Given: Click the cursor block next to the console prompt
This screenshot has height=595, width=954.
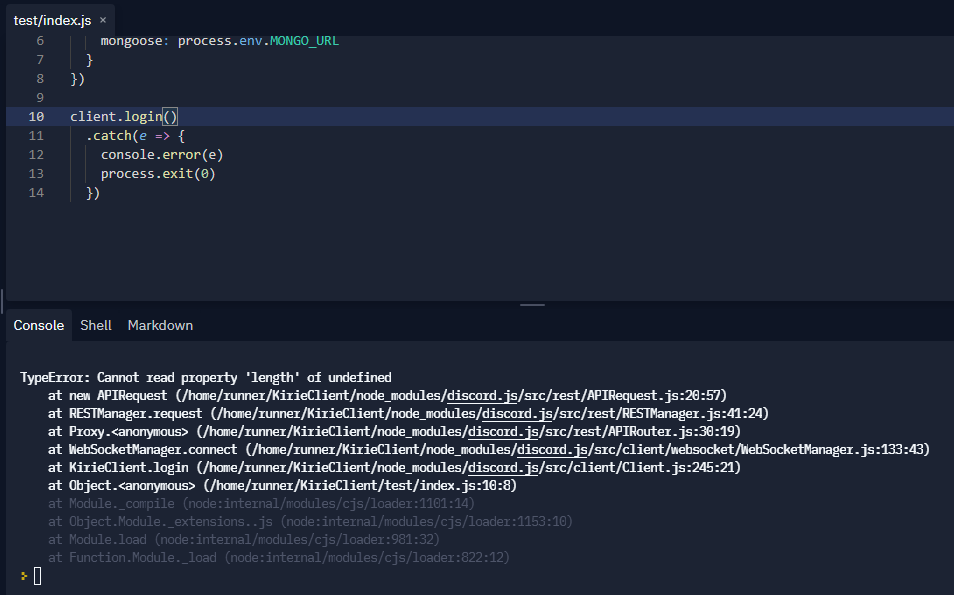Looking at the screenshot, I should [39, 576].
